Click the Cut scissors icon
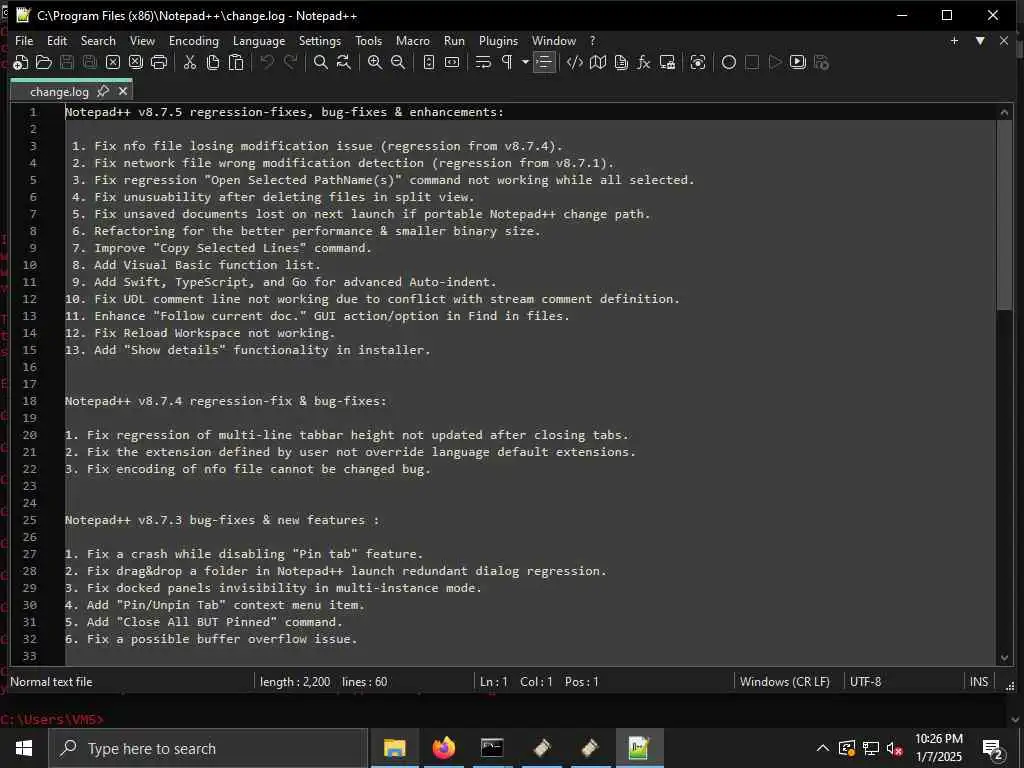This screenshot has height=768, width=1024. tap(190, 63)
